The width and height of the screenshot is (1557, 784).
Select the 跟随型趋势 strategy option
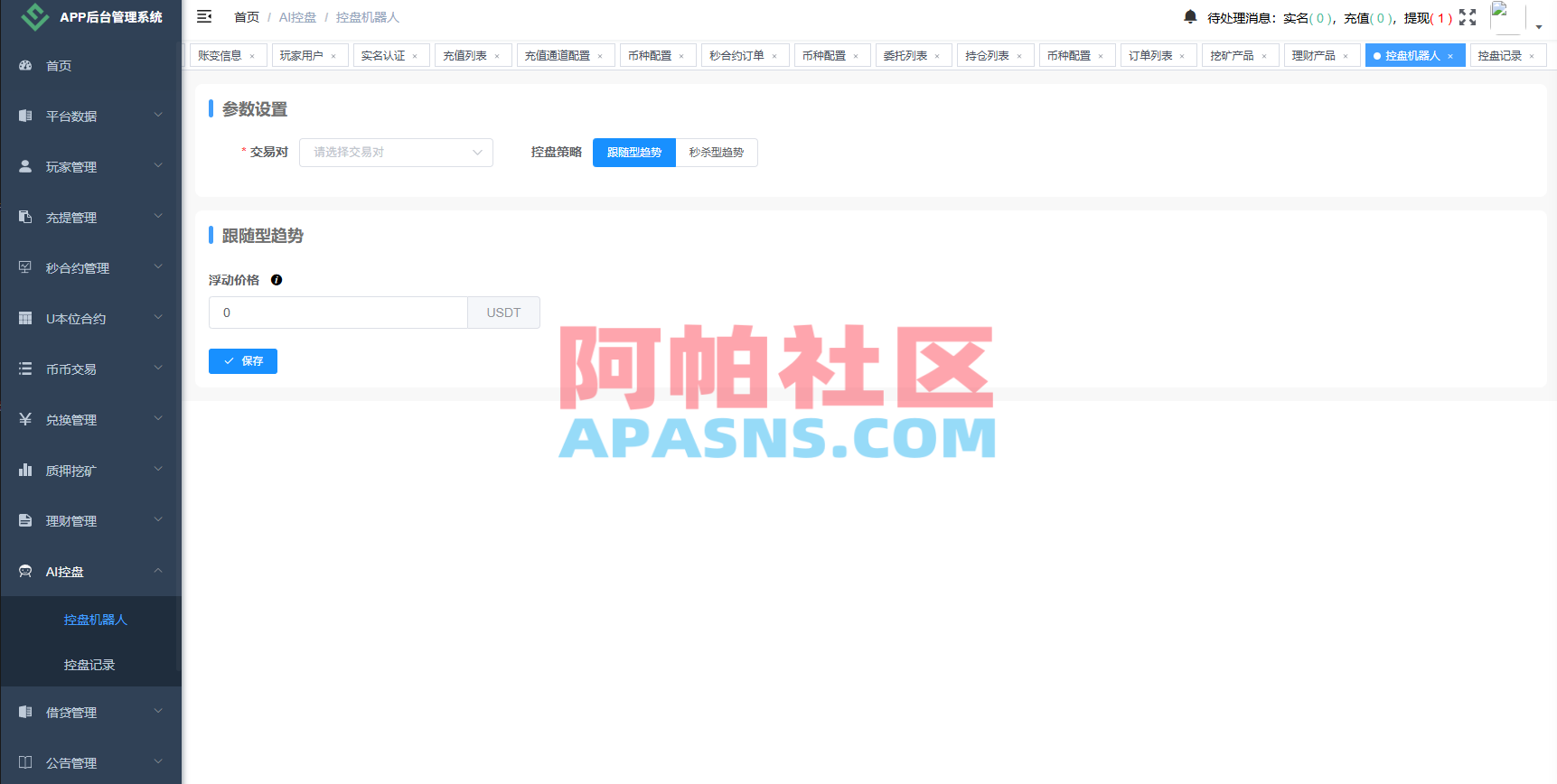click(634, 153)
